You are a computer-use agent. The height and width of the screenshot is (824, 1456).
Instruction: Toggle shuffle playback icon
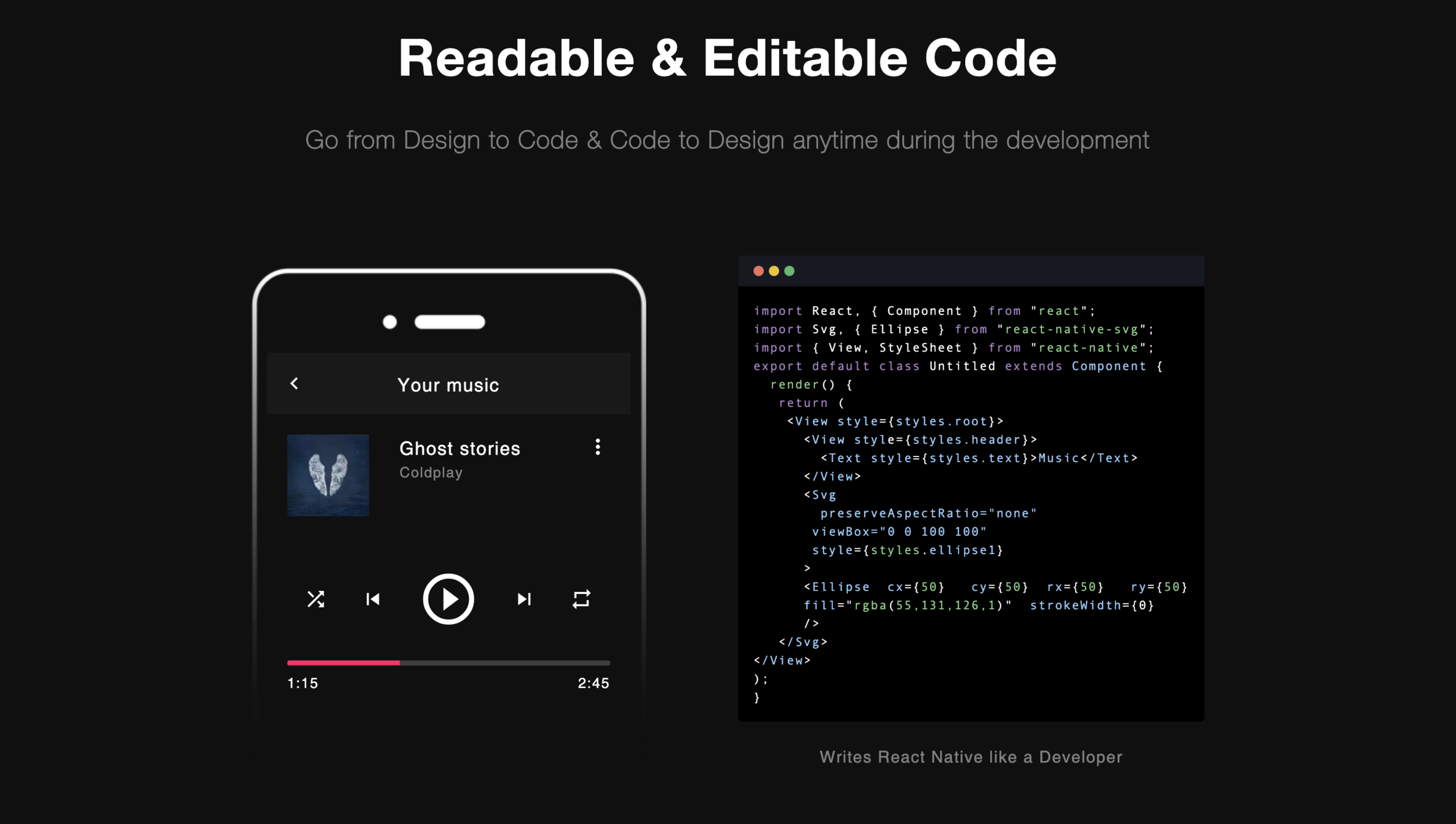[316, 599]
